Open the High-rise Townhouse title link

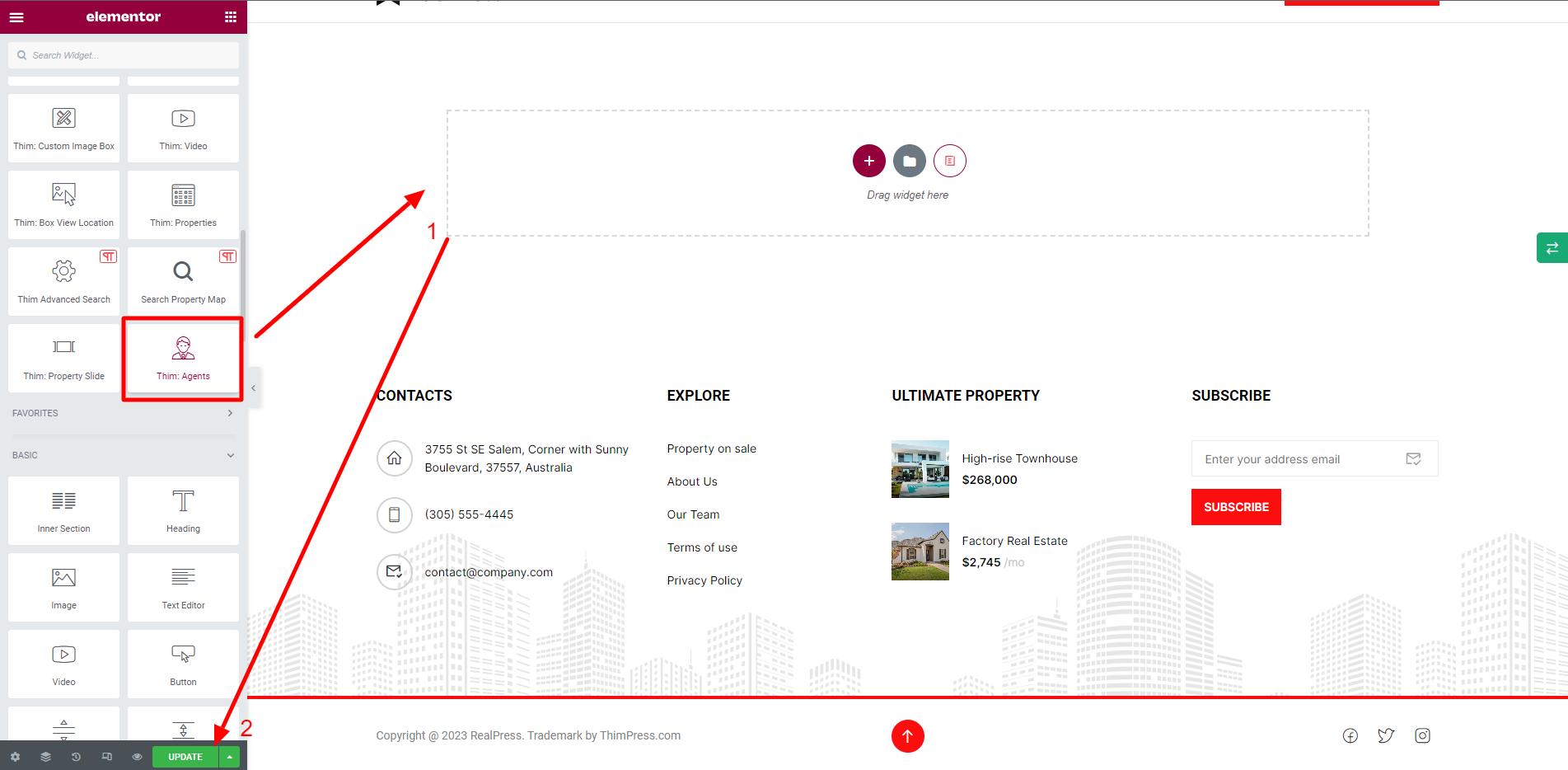point(1019,458)
